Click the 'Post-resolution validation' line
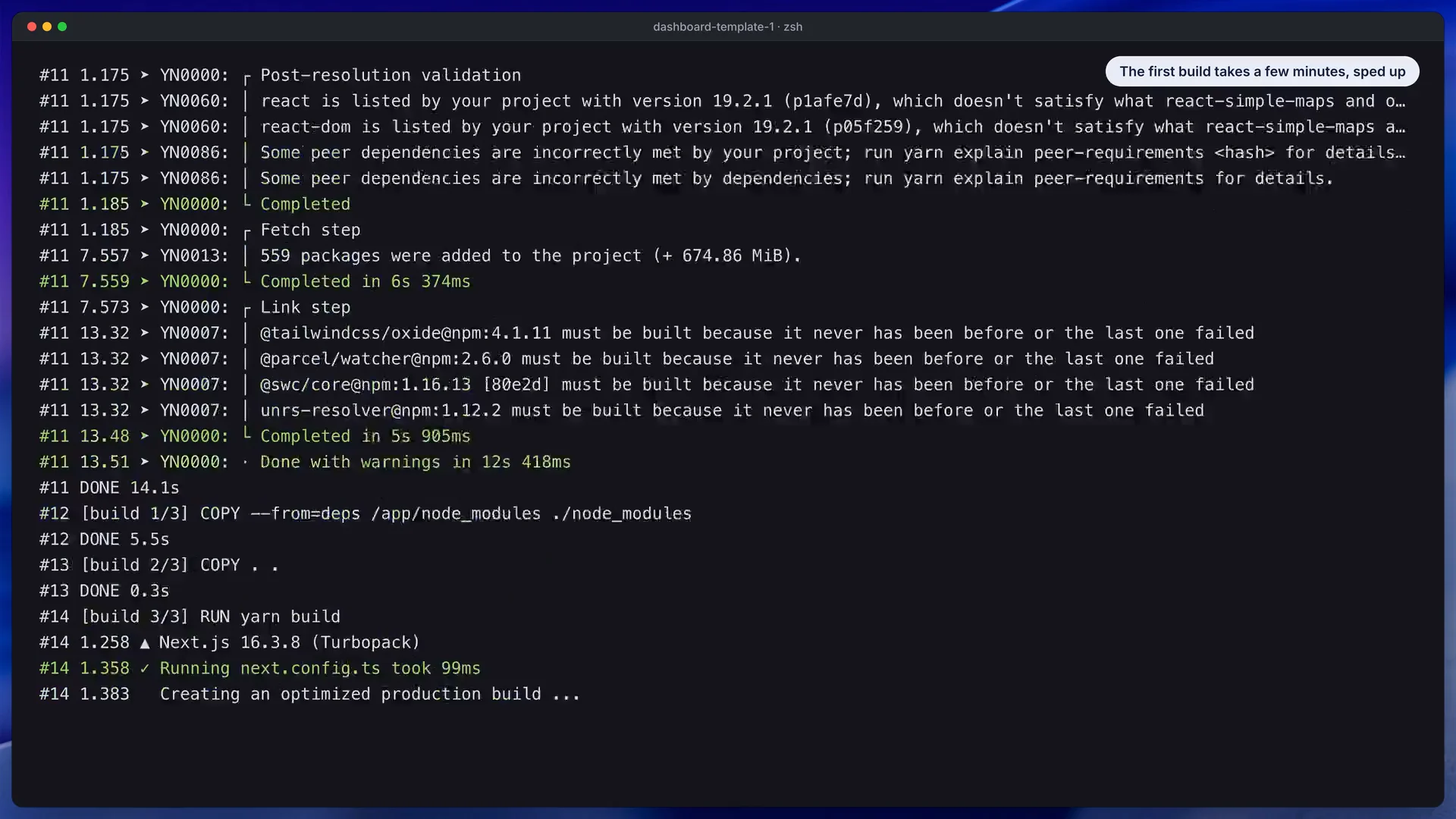Screen dimensions: 1456x819 pyautogui.click(x=280, y=75)
